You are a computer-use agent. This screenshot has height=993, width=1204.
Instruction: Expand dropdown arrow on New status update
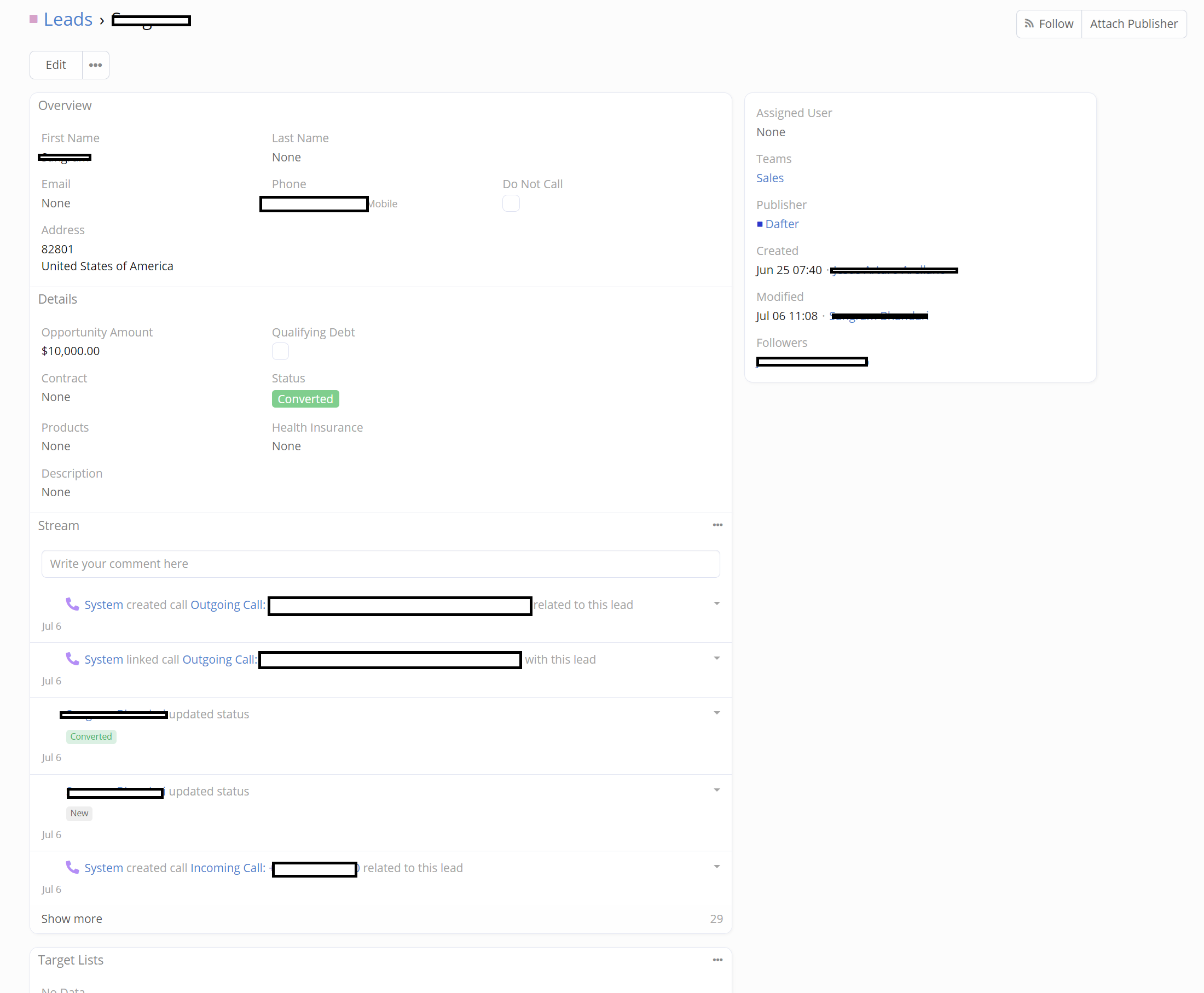[x=716, y=790]
